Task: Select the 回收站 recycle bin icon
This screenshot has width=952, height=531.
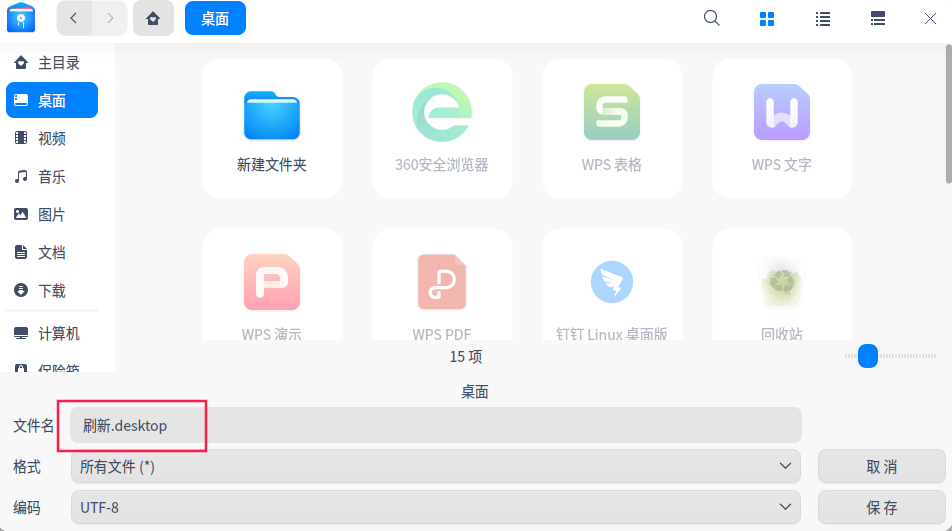Action: point(782,282)
